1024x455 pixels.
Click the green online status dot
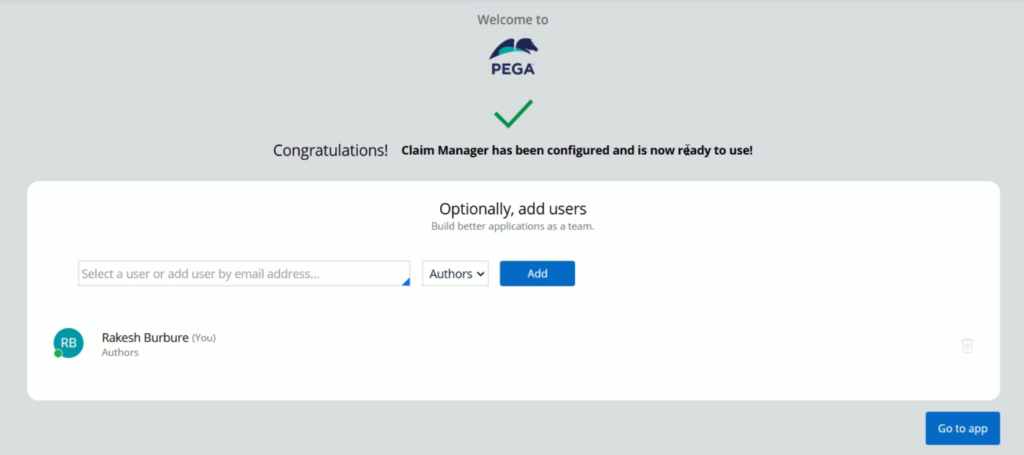pos(58,353)
